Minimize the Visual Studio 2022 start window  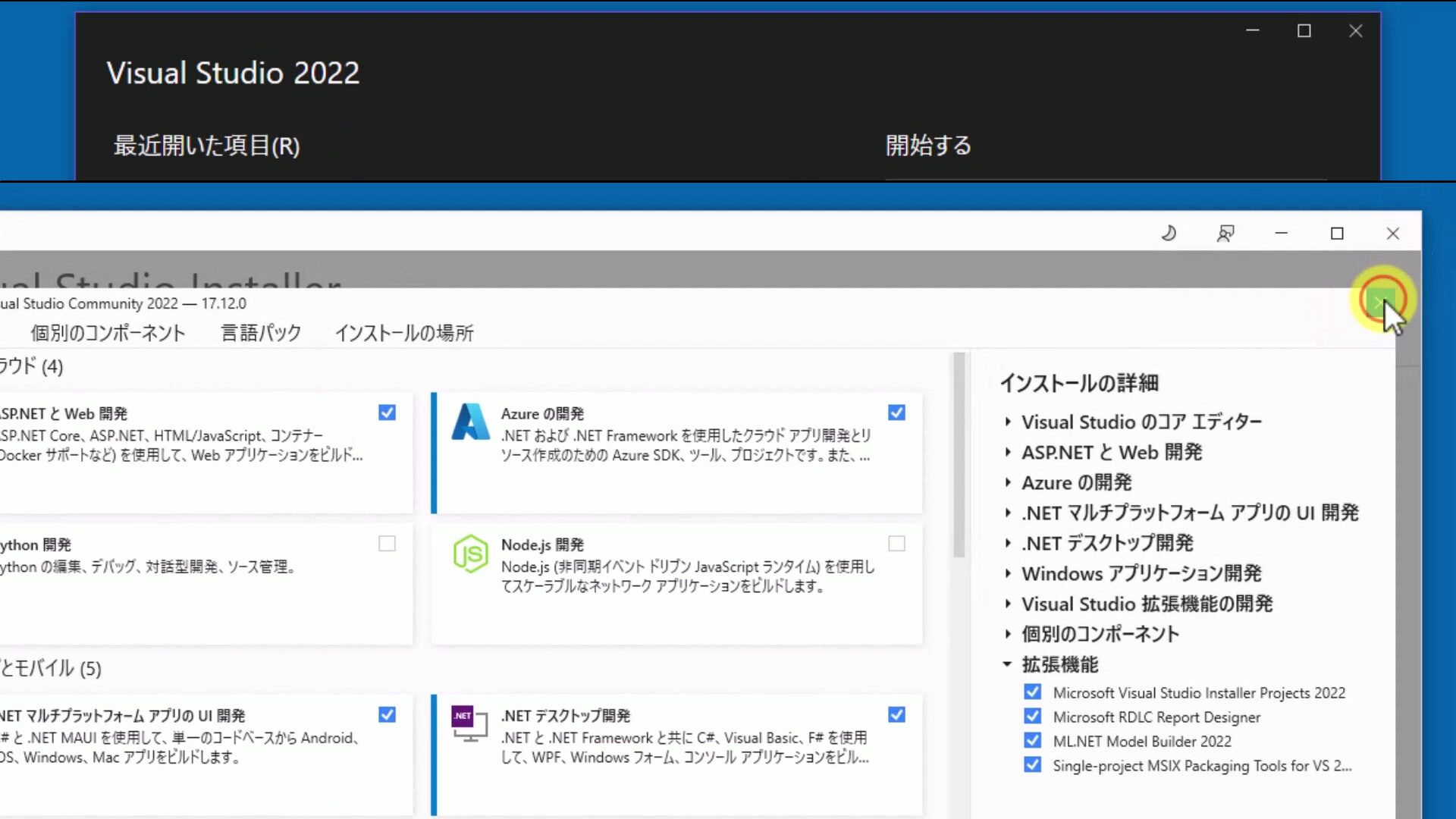point(1253,31)
